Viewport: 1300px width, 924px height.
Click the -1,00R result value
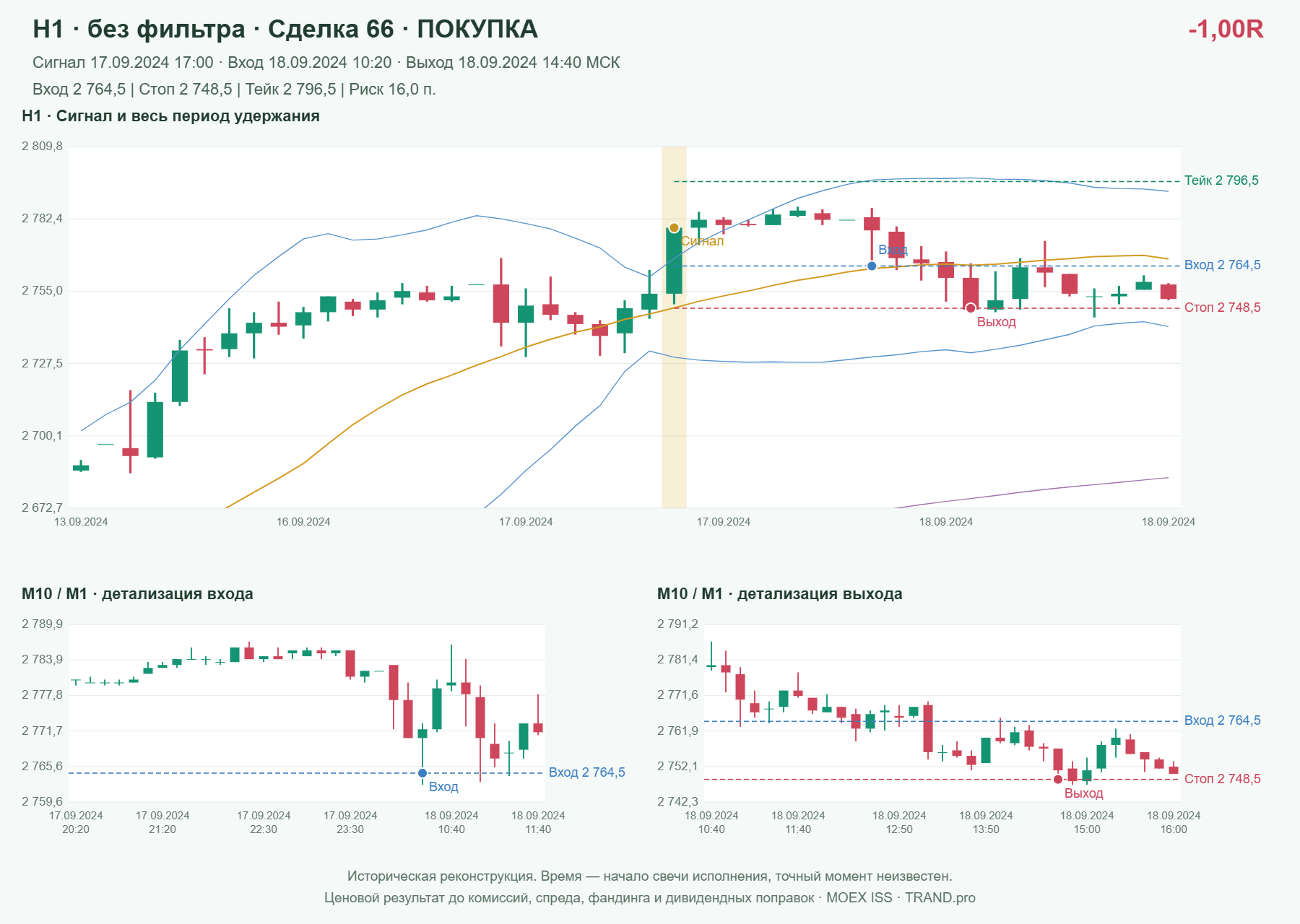(1226, 30)
